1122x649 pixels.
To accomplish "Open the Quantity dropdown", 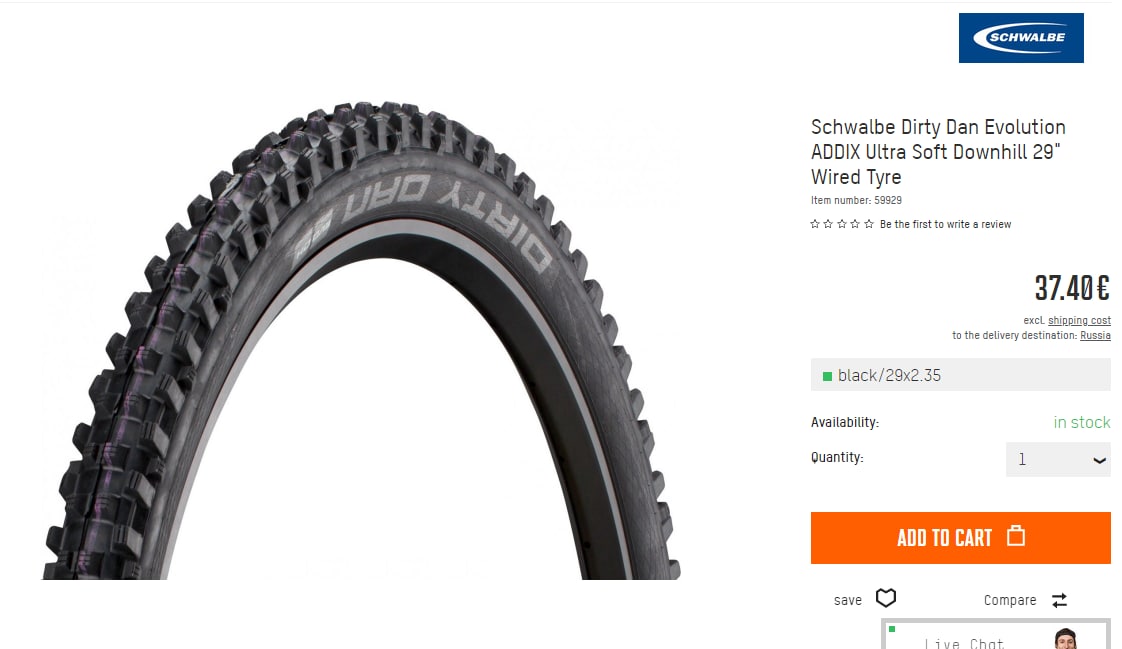I will coord(1058,459).
